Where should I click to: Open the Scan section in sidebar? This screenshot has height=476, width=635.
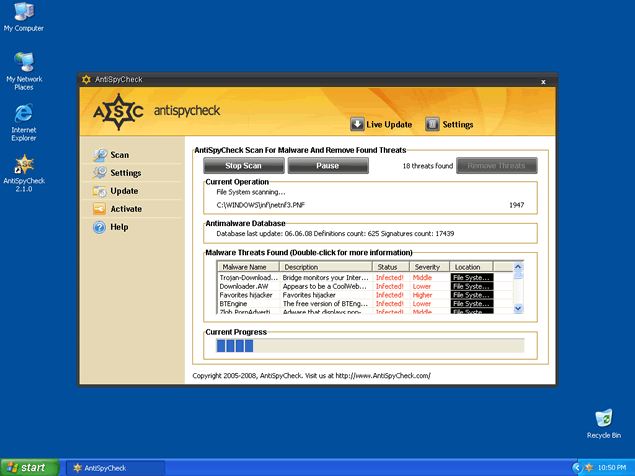[118, 155]
